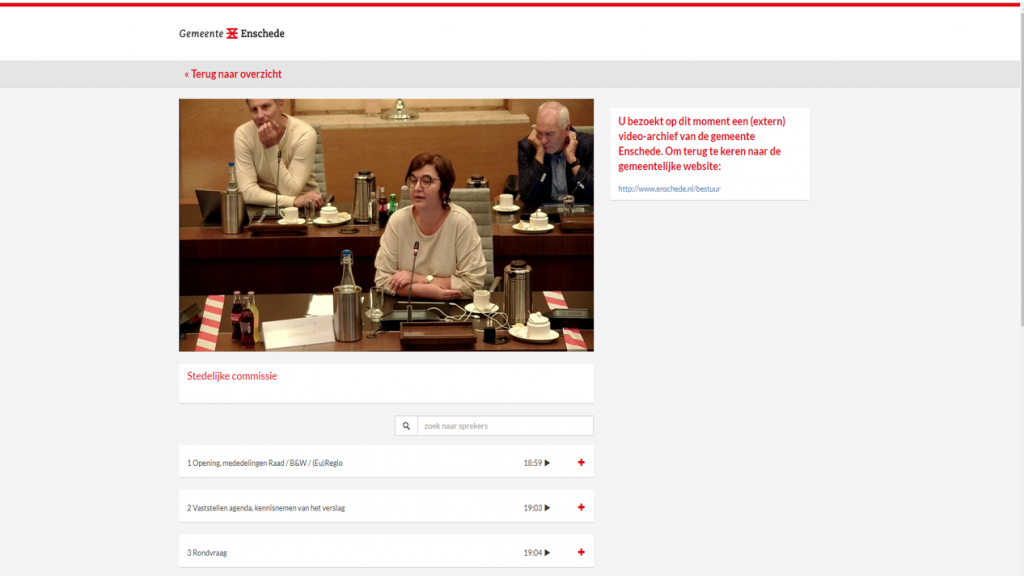
Task: Open the enschede.nl/bestuur link
Action: coord(668,189)
